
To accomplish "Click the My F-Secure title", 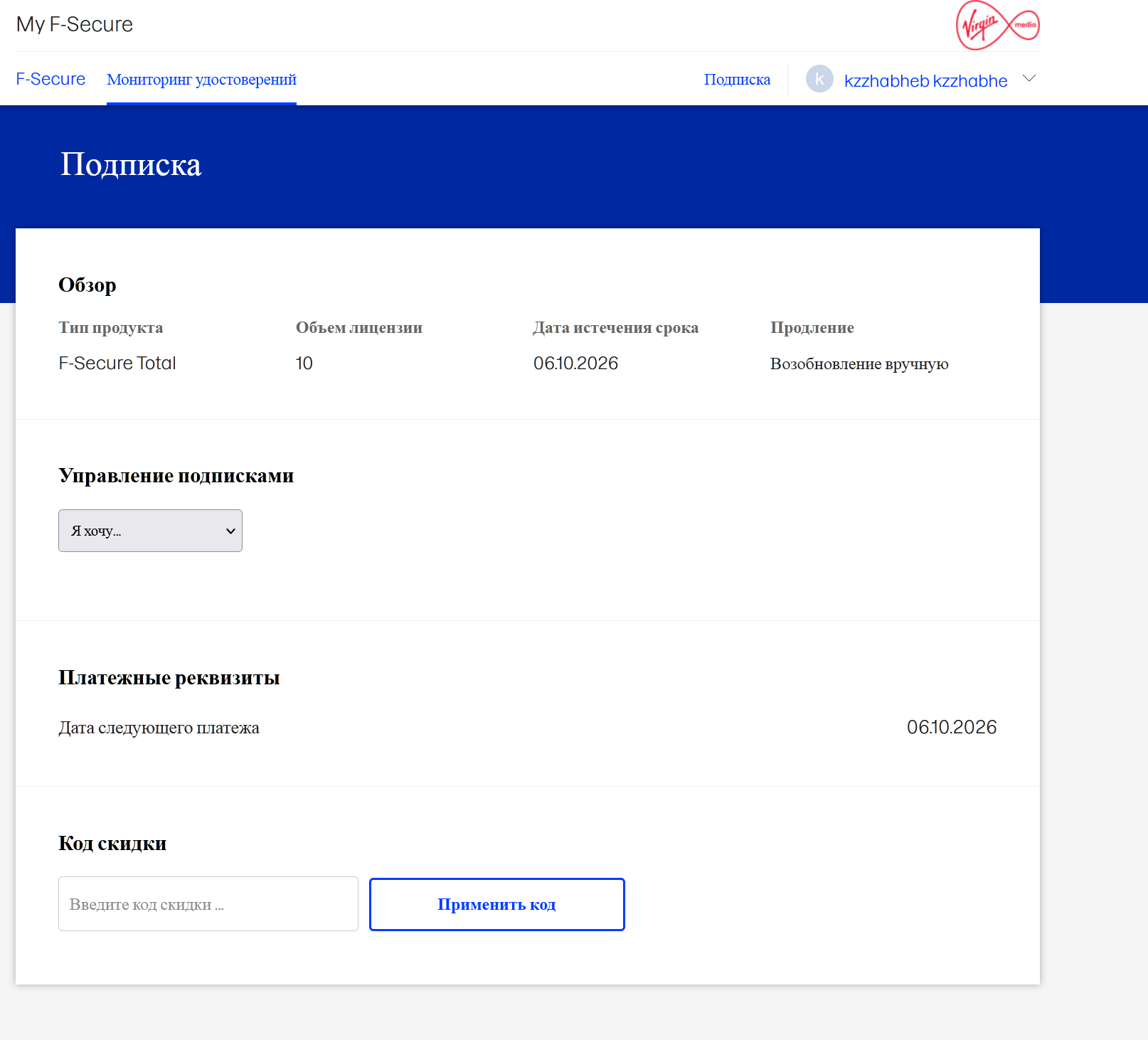I will point(75,24).
